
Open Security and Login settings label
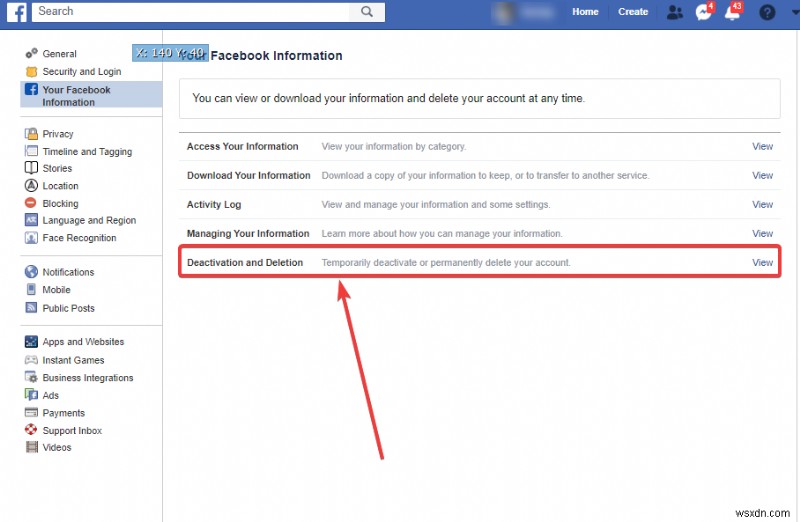[82, 71]
